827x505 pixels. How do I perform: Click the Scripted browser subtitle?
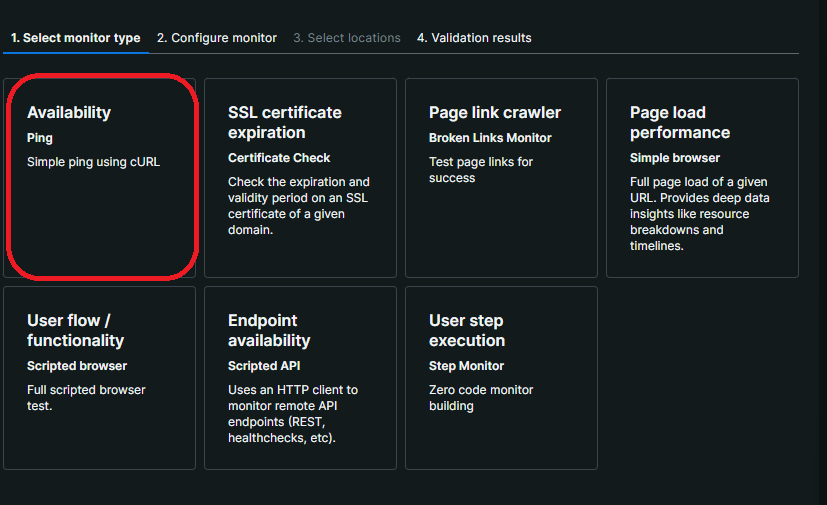coord(77,366)
